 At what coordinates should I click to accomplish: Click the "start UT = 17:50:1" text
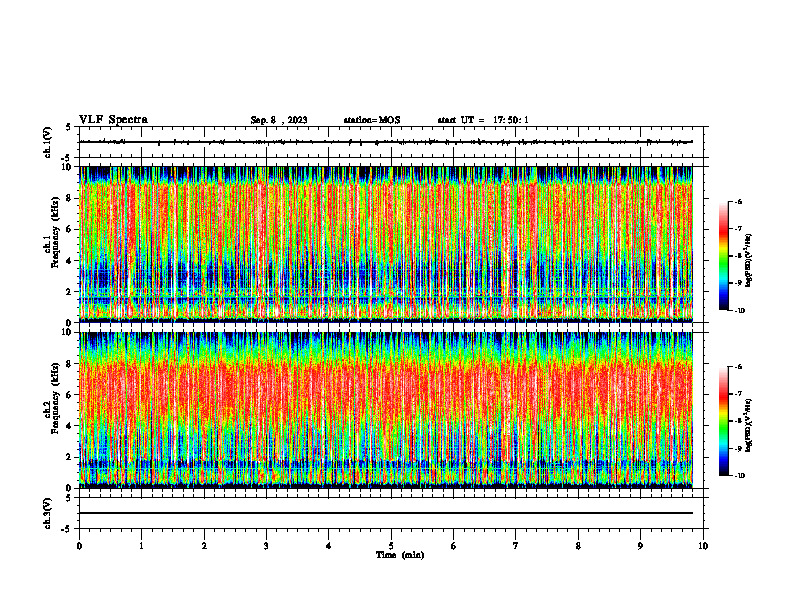coord(483,120)
